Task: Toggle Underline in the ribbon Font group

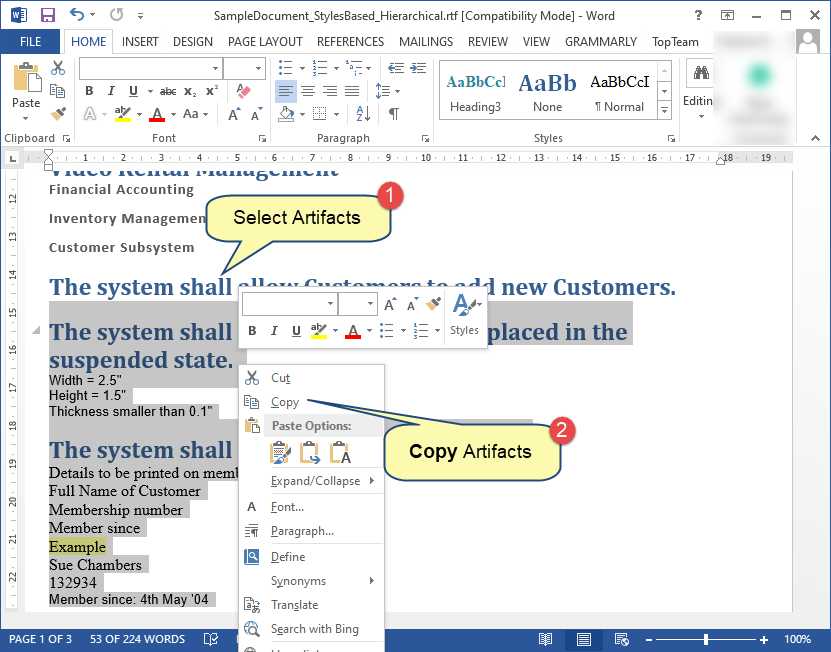Action: [x=134, y=91]
